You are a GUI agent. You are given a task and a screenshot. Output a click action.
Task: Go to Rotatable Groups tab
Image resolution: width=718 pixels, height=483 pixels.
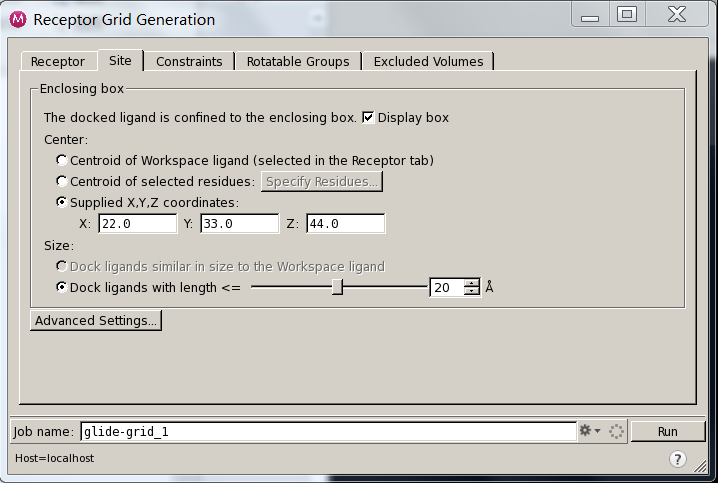(x=298, y=61)
